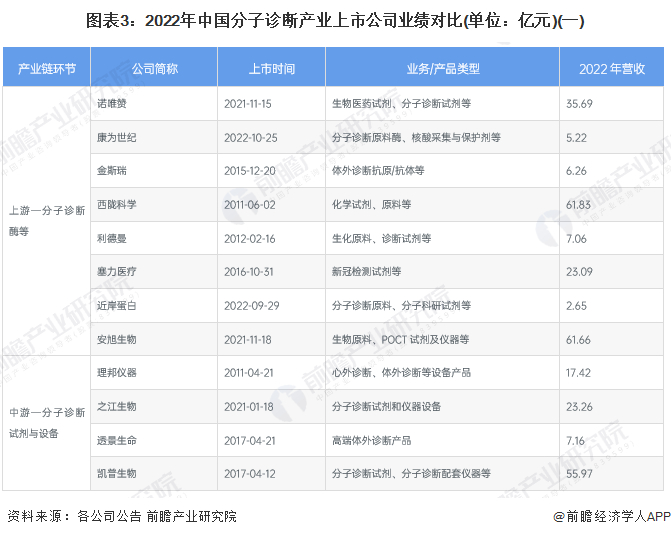Click revenue value 61.83
Viewport: 671px width, 537px height.
(578, 205)
